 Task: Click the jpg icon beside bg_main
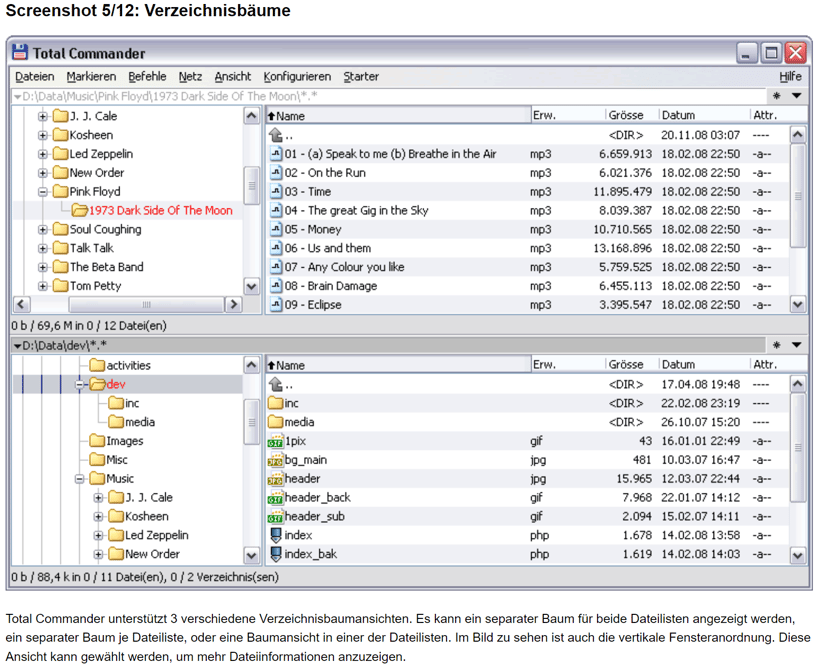[x=276, y=460]
